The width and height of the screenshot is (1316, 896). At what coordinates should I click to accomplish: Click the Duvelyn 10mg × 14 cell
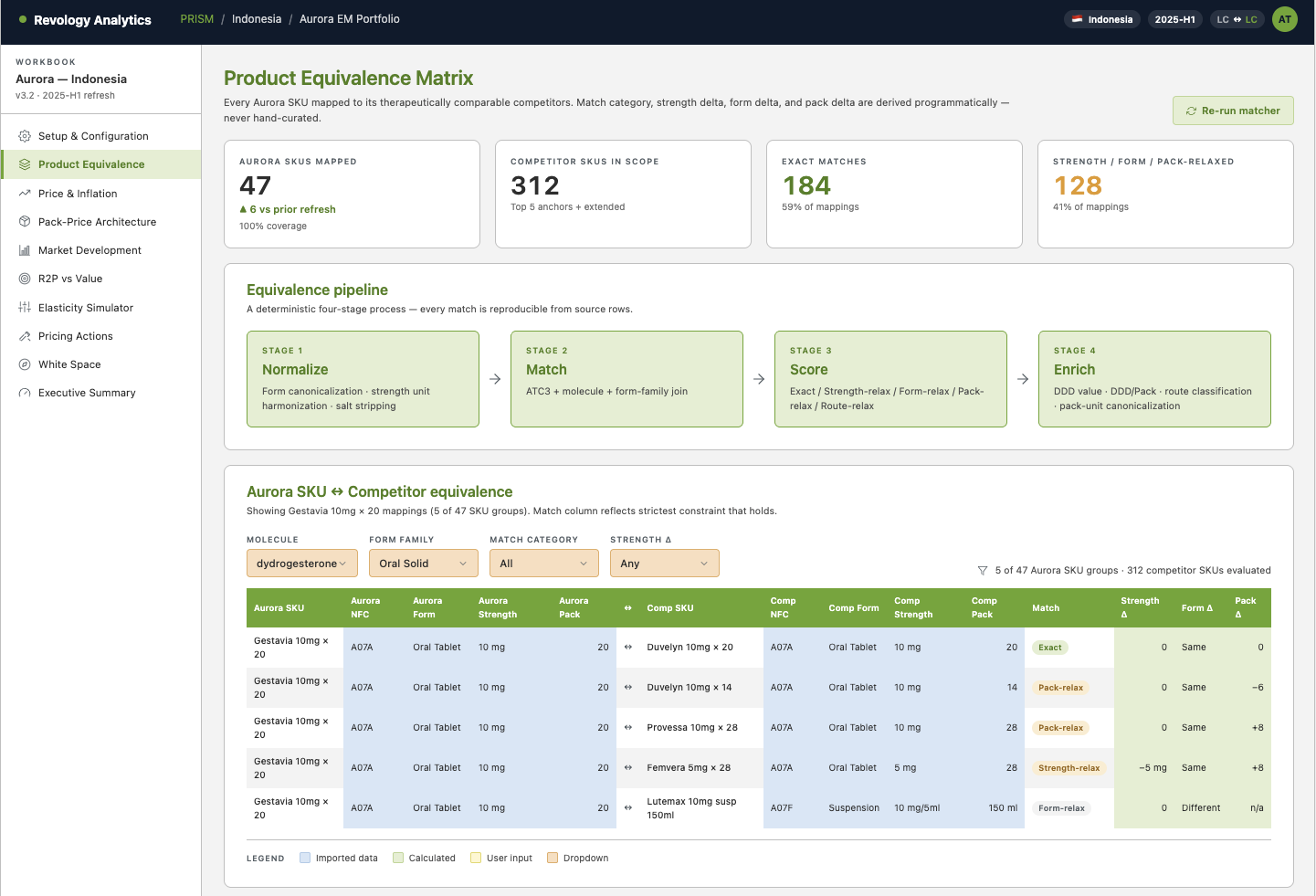tap(700, 687)
